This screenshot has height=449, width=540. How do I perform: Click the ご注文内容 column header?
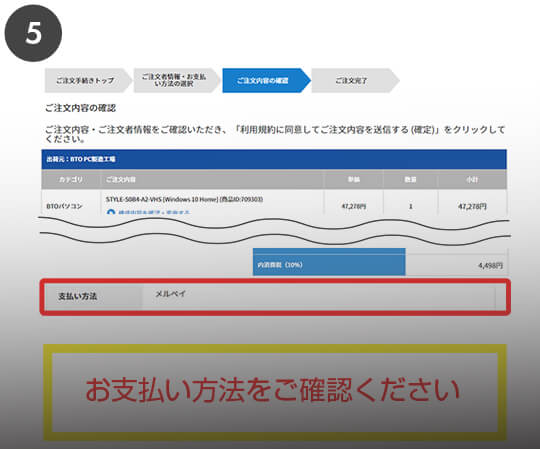212,179
